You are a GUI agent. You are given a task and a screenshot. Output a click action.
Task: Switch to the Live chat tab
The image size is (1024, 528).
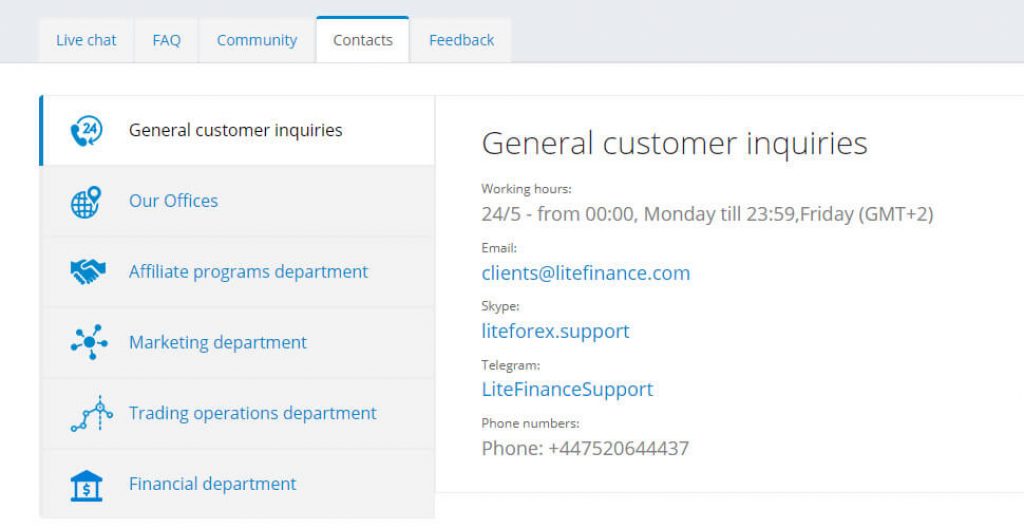click(x=86, y=40)
